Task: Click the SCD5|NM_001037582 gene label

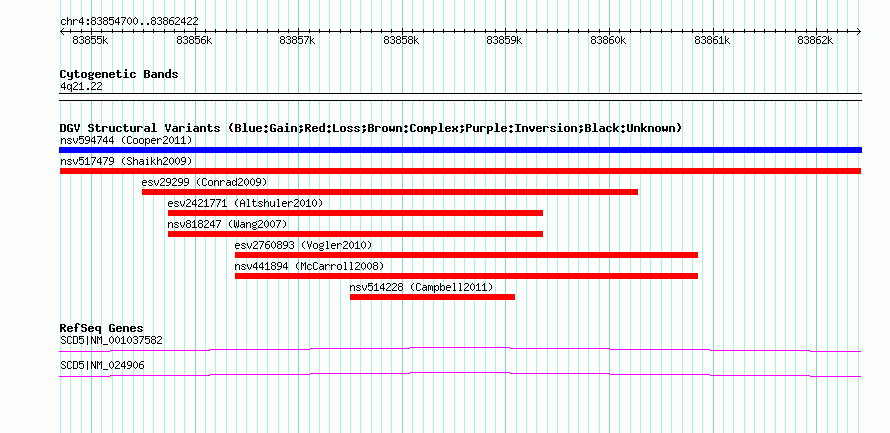Action: 111,340
